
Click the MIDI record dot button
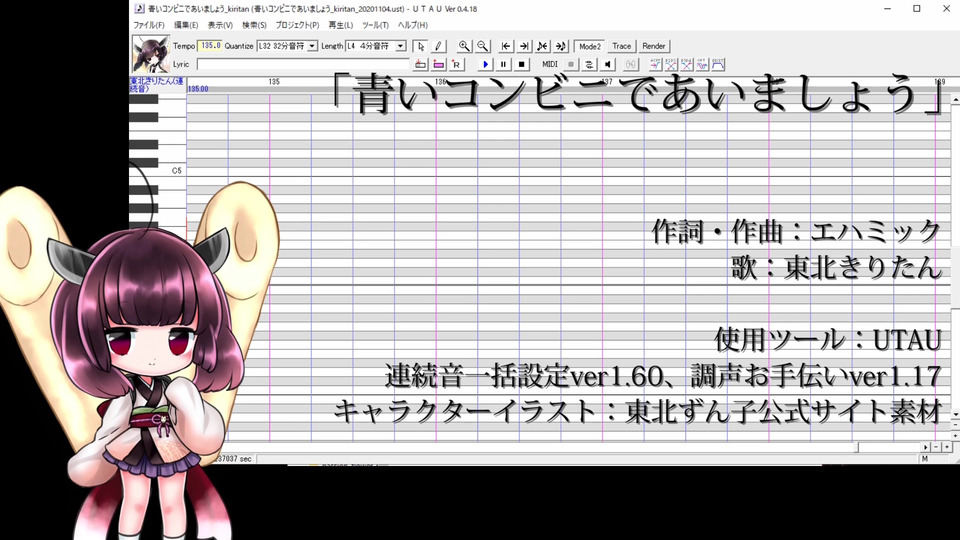tap(571, 64)
